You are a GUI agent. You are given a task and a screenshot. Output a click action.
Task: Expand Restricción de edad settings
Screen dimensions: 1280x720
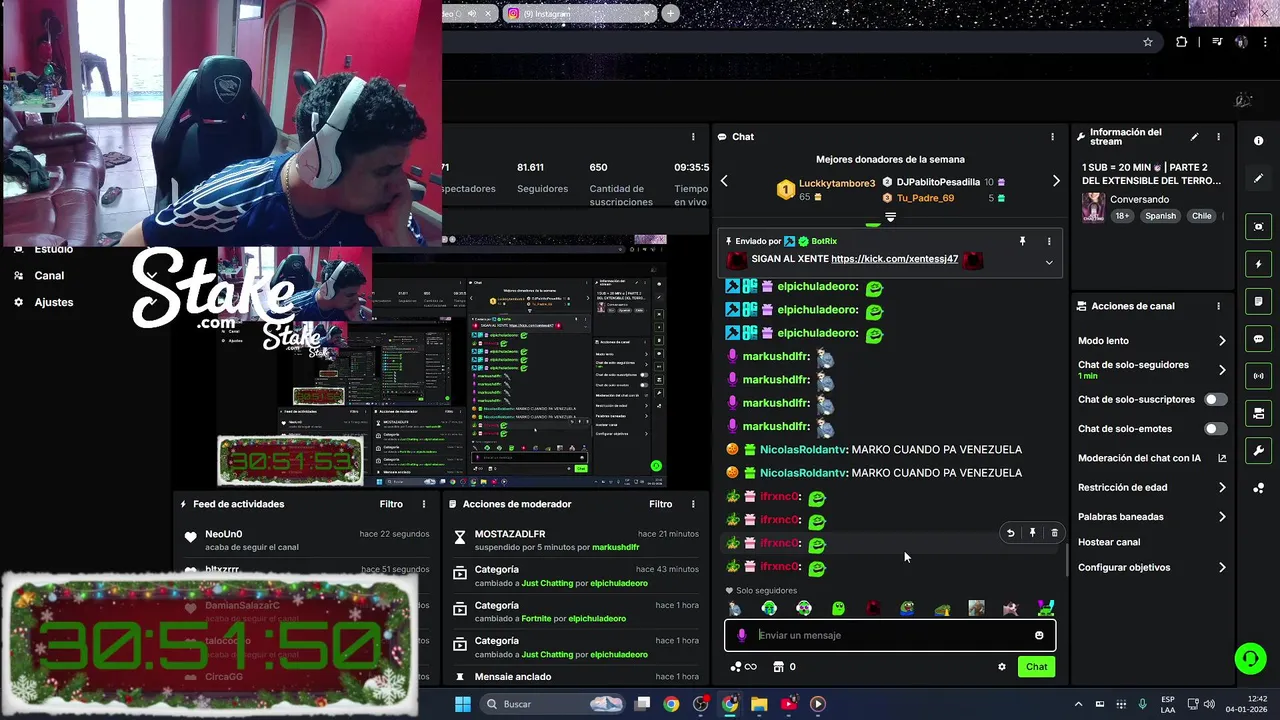[x=1222, y=488]
